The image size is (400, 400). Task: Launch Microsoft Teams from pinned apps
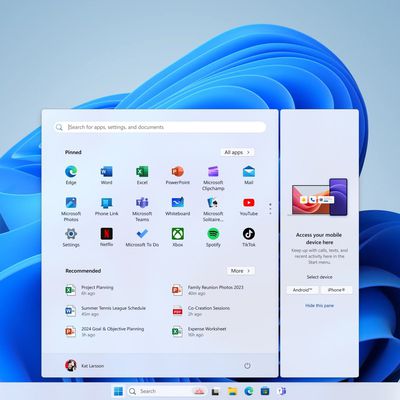(x=142, y=209)
